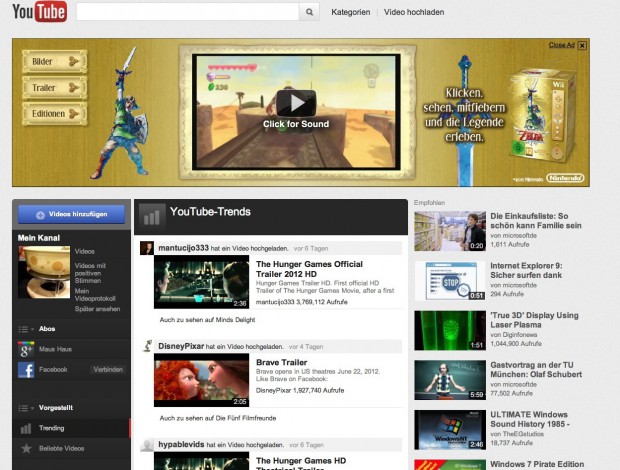Close the ad with the X box
This screenshot has width=620, height=470.
582,45
